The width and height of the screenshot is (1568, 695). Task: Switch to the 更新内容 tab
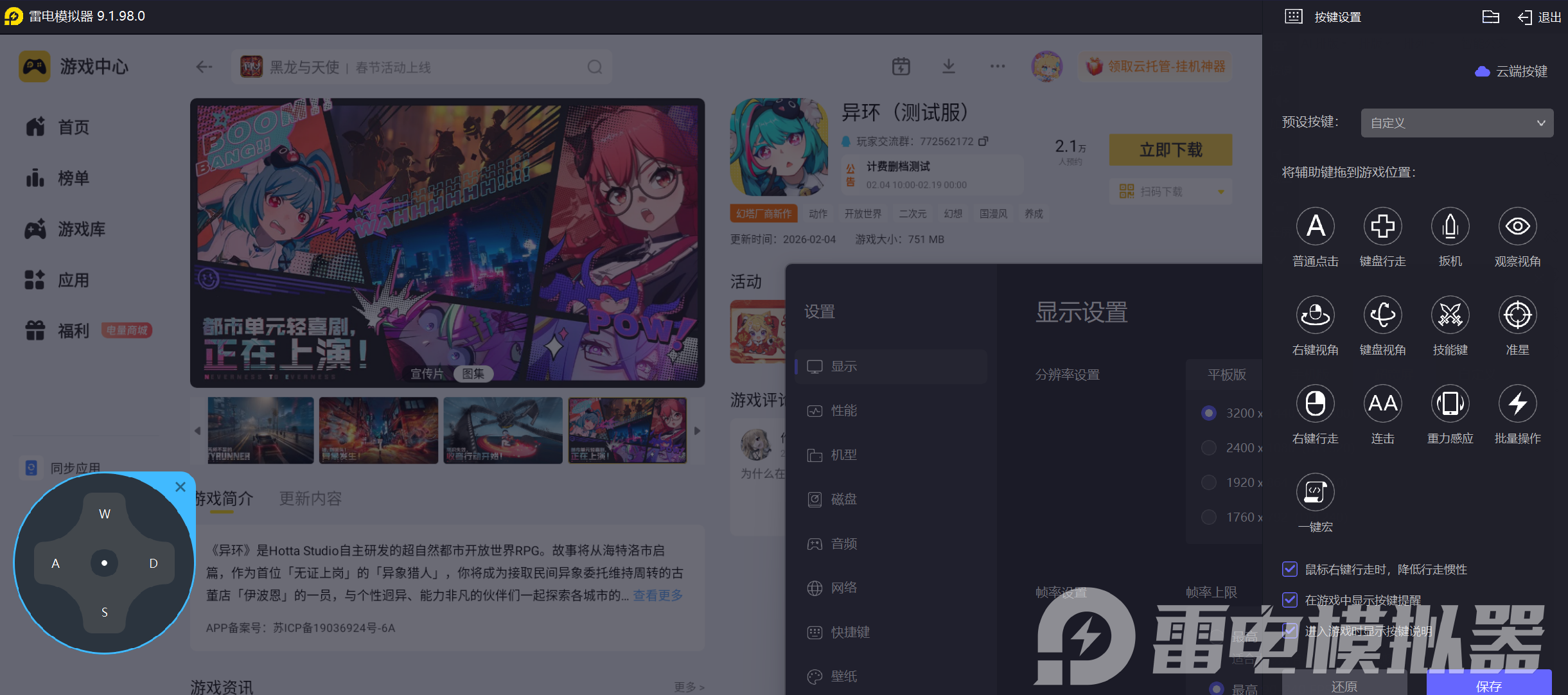310,498
